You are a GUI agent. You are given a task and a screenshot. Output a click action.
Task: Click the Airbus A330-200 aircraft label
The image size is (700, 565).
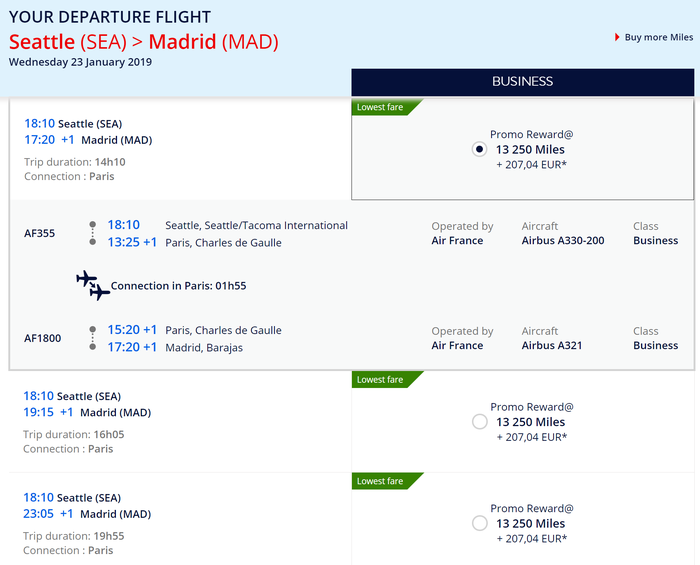563,241
